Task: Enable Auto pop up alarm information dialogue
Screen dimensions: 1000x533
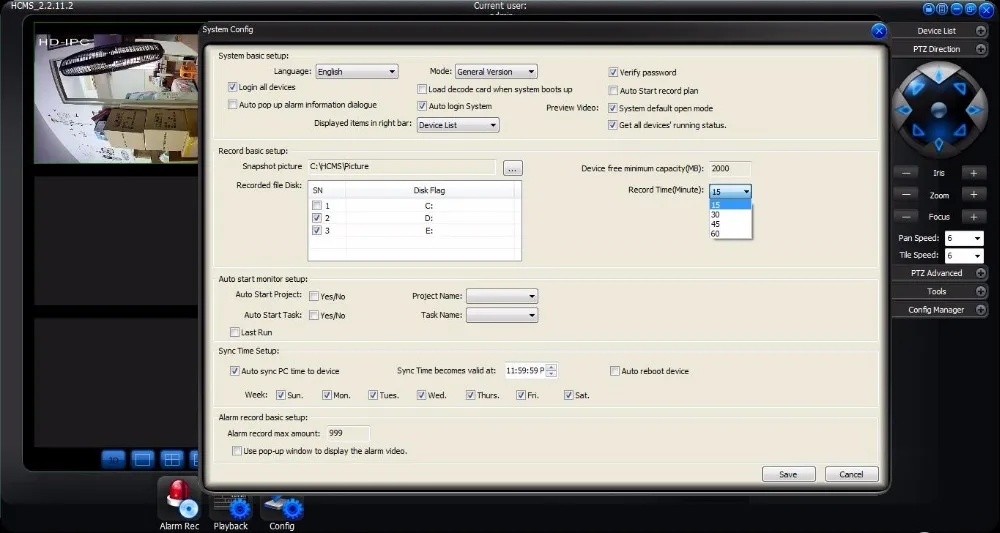Action: click(232, 105)
